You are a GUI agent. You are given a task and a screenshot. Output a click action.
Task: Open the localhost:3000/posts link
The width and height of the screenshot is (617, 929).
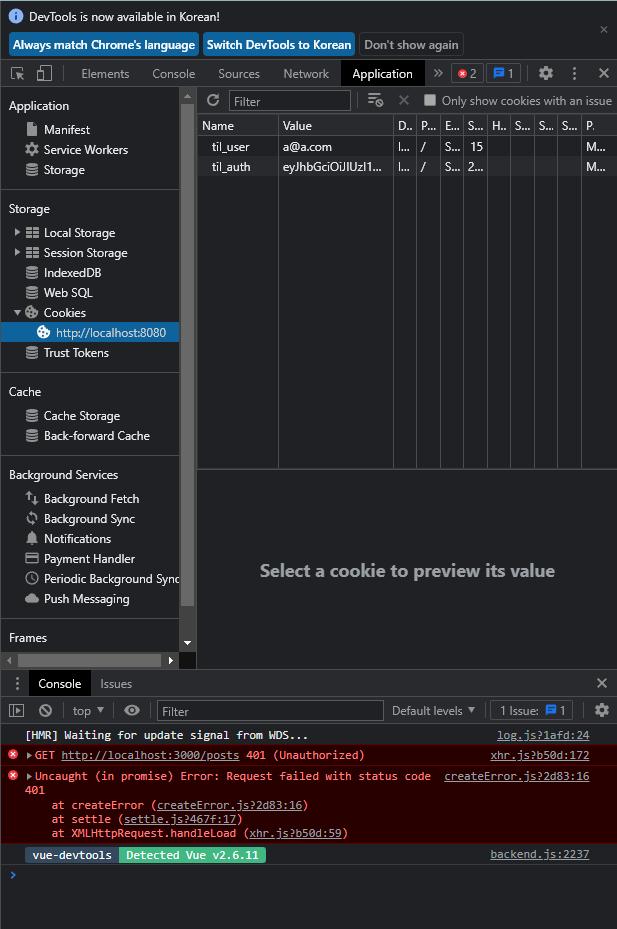pos(150,755)
